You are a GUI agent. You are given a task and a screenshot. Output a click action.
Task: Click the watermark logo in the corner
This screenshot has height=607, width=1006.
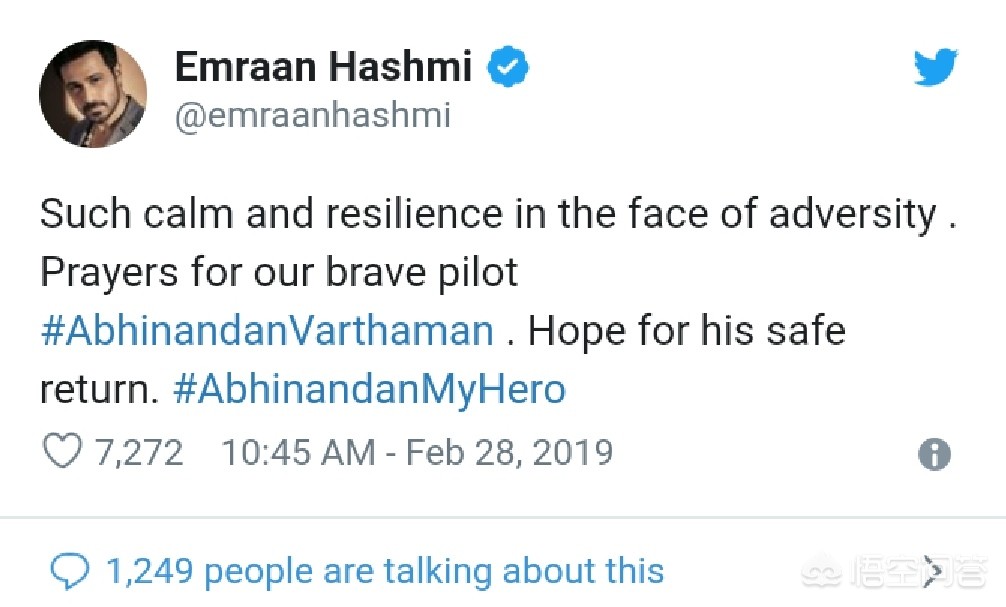[894, 571]
